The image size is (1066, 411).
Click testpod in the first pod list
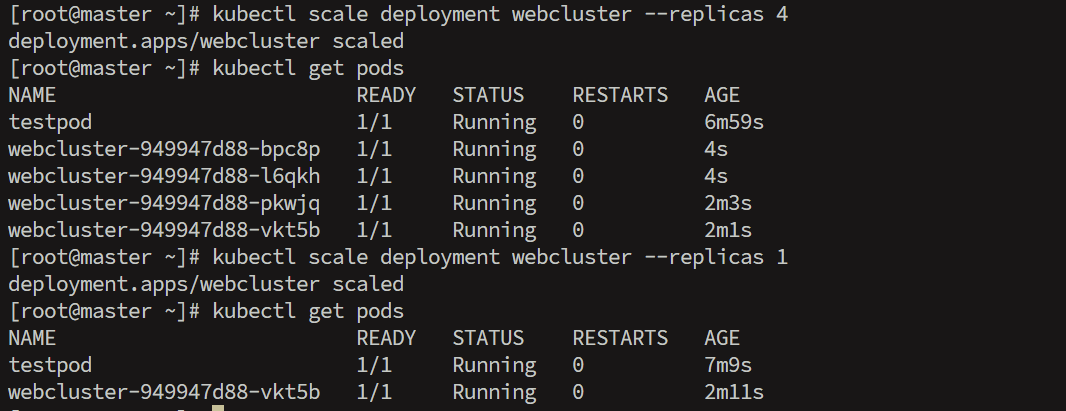tap(50, 123)
